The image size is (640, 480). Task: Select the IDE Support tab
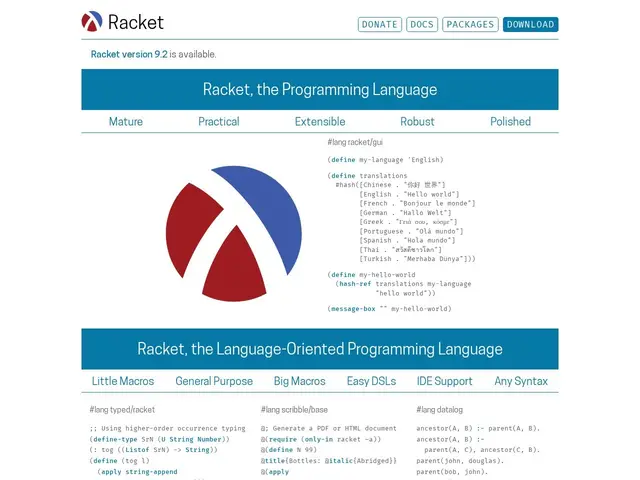point(444,381)
